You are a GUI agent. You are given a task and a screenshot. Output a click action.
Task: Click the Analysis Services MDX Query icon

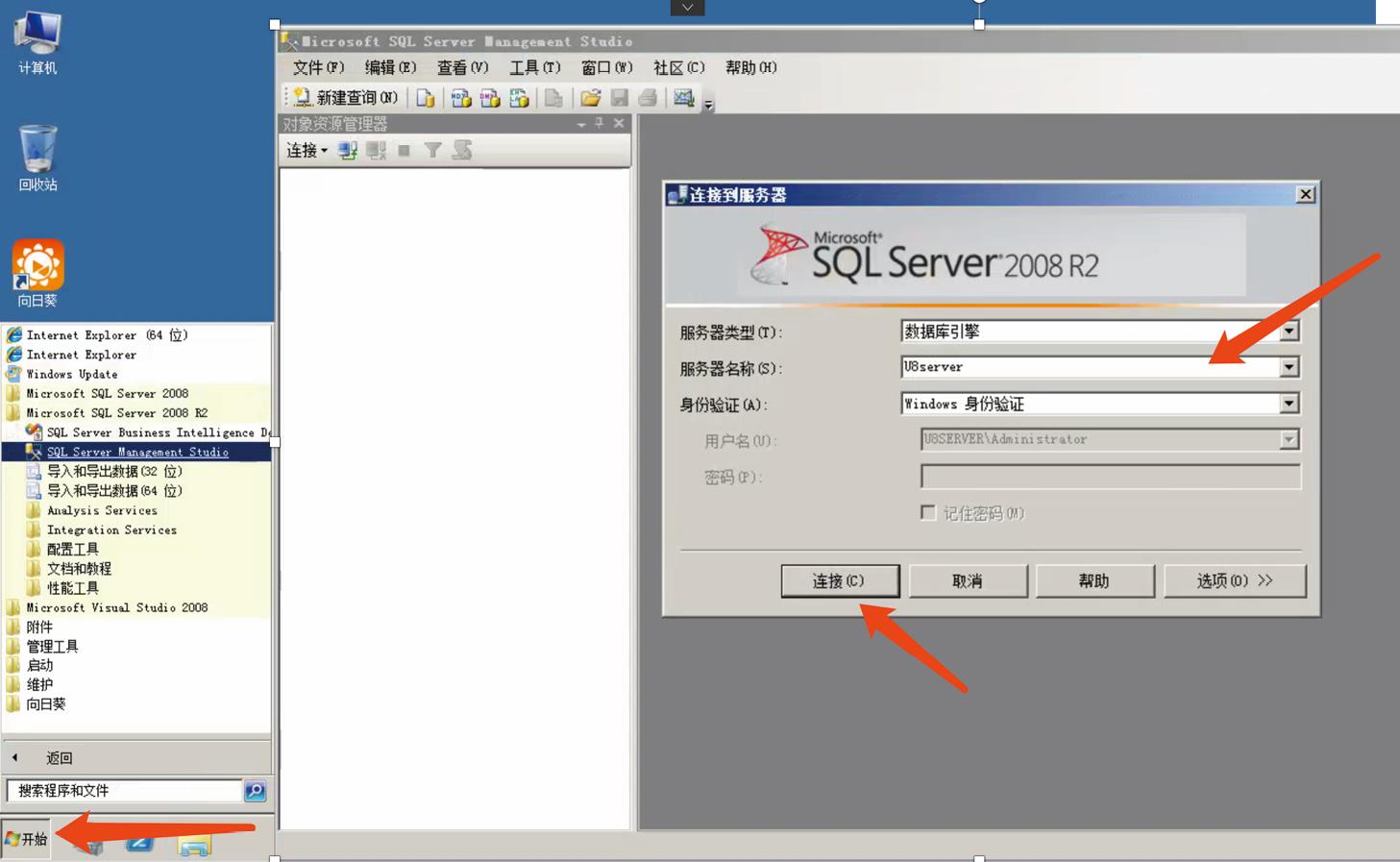[461, 98]
